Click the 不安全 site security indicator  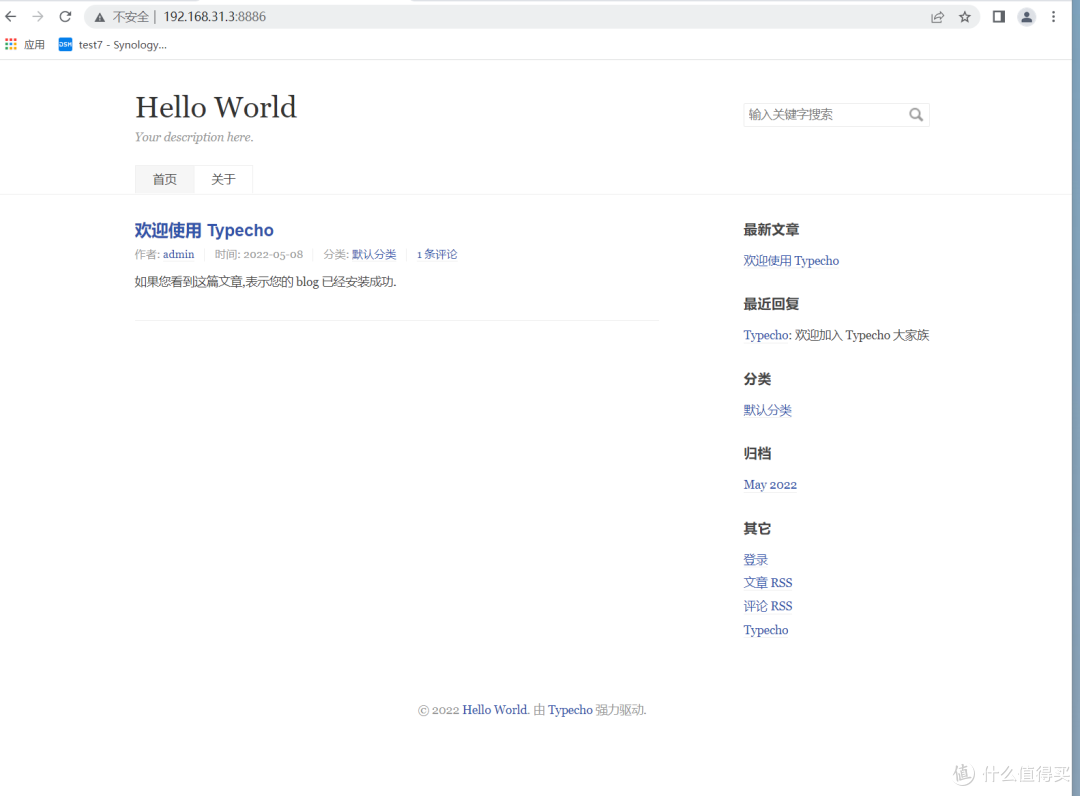coord(122,16)
